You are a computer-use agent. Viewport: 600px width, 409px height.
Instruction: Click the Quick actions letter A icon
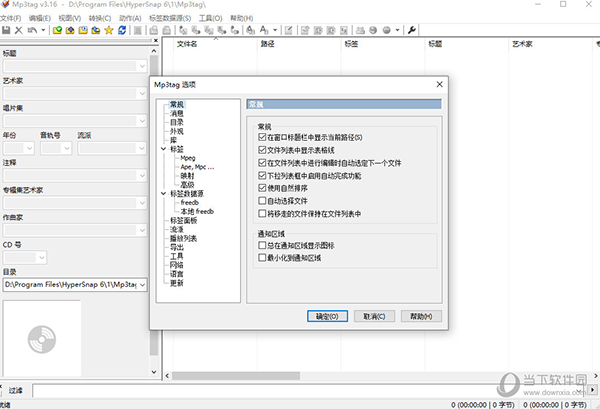[264, 30]
